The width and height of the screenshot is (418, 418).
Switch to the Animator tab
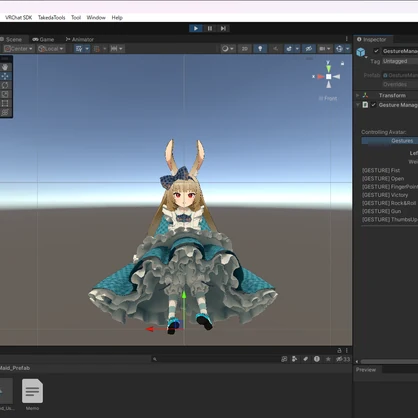click(80, 39)
